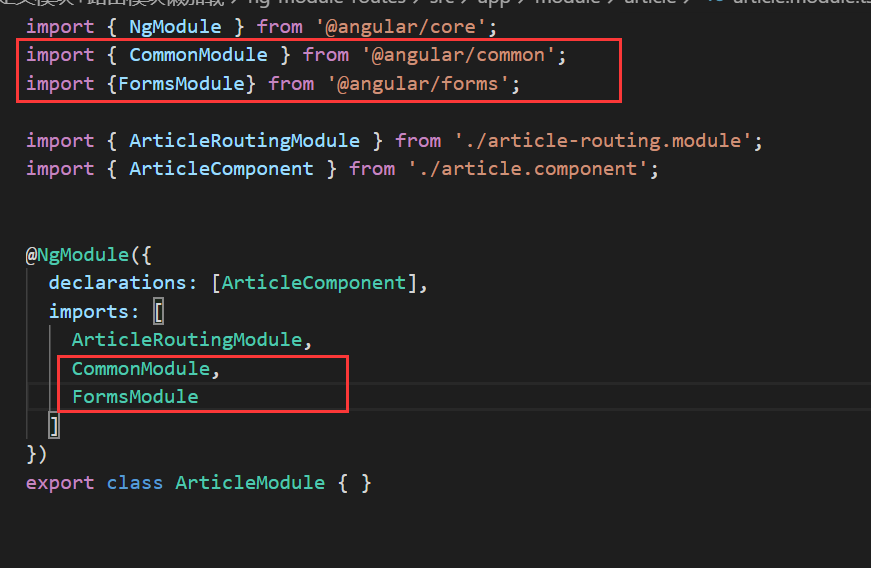
Task: Click 'ArticleRoutingModule' inside the imports array
Action: (187, 340)
